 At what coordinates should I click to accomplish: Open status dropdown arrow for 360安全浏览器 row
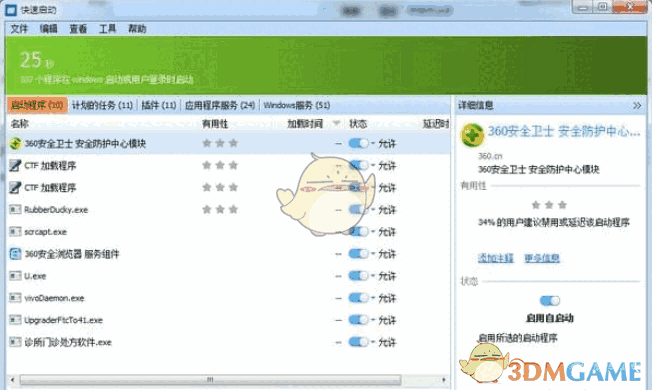point(373,254)
